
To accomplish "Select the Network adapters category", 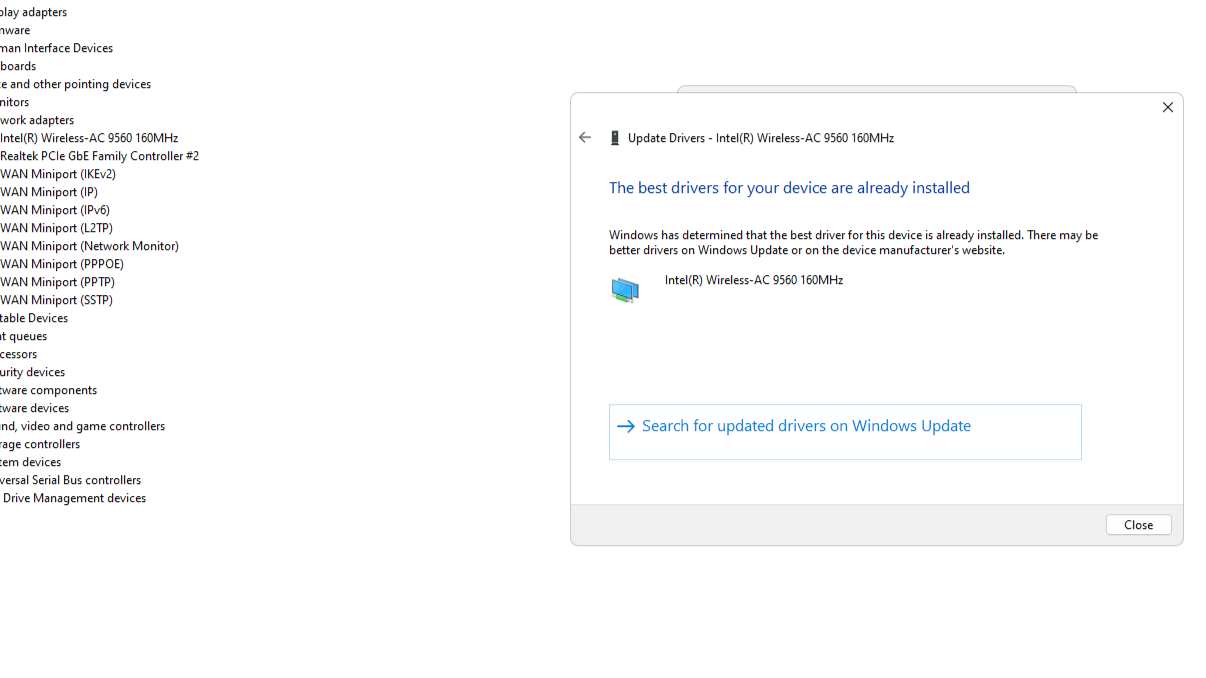I will (x=37, y=120).
